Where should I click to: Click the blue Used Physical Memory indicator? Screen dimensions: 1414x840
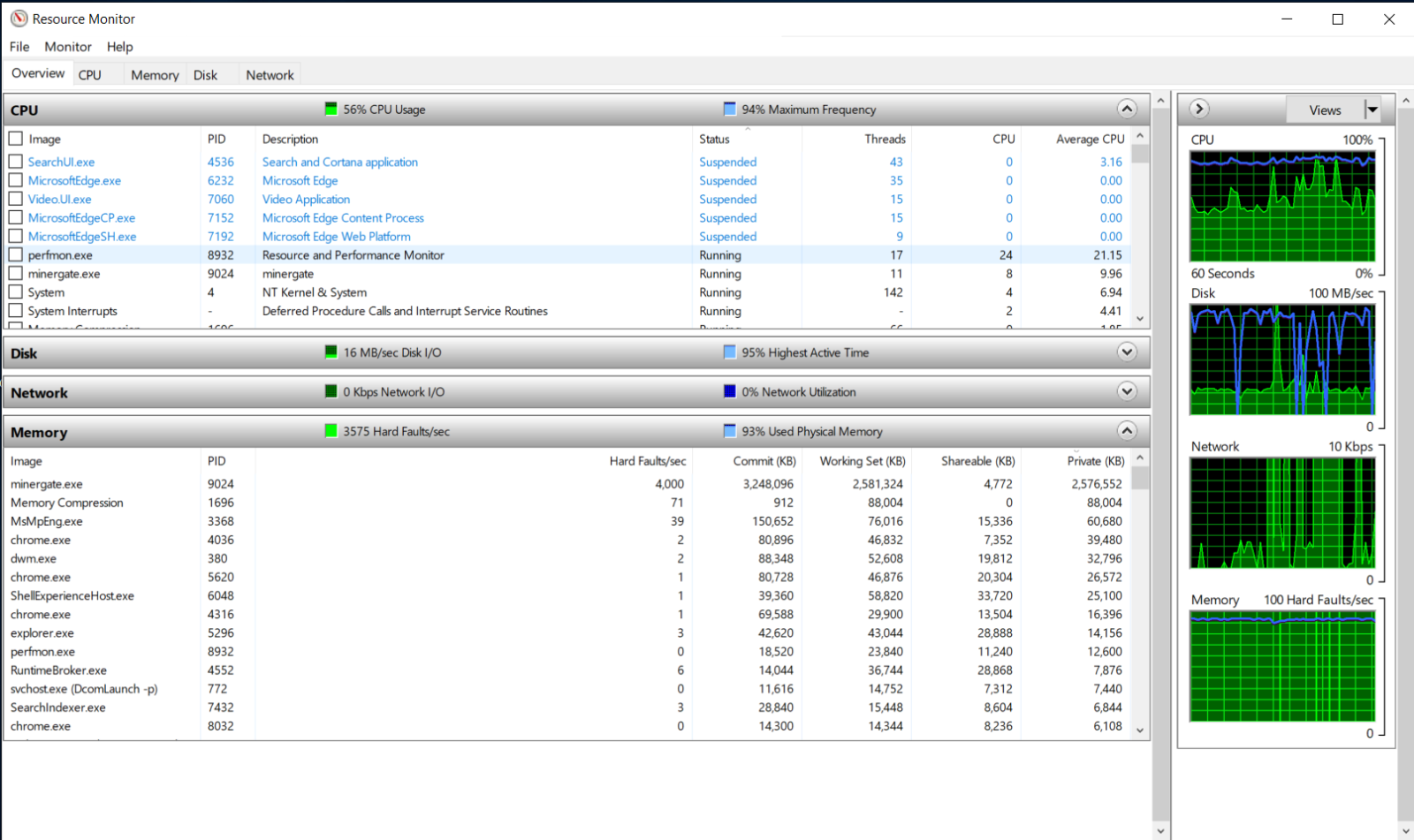point(730,431)
